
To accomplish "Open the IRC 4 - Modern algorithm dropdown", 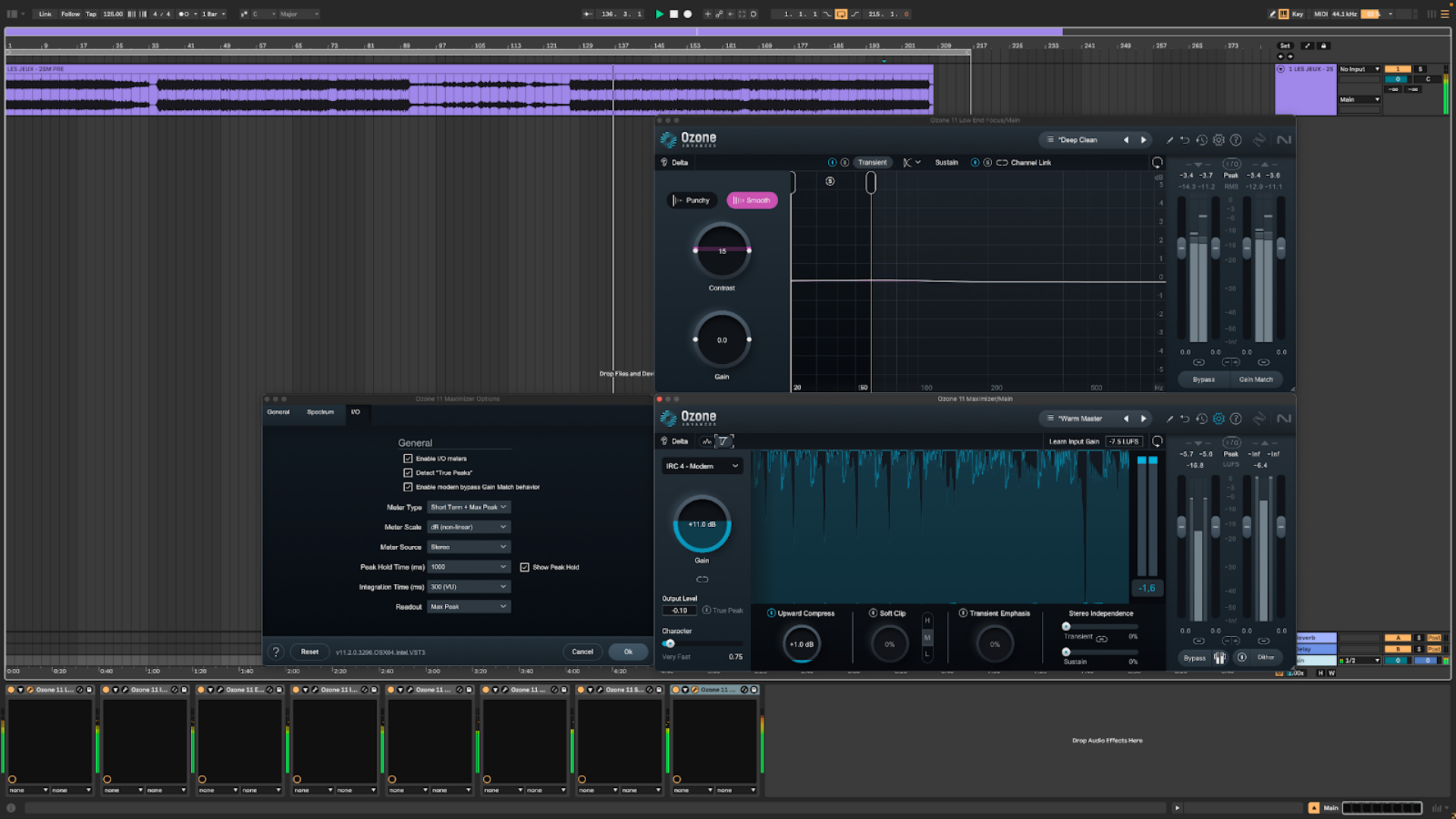I will click(x=701, y=466).
